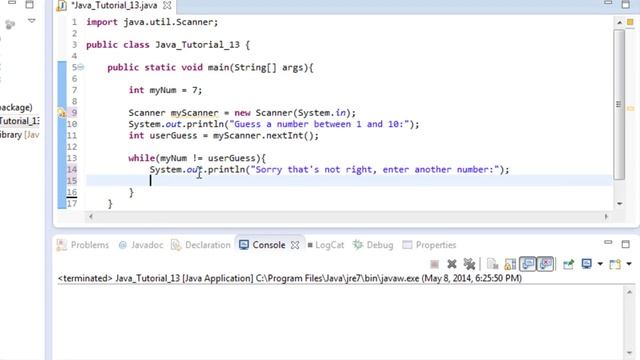Show the Properties tab
The image size is (640, 360).
429,245
